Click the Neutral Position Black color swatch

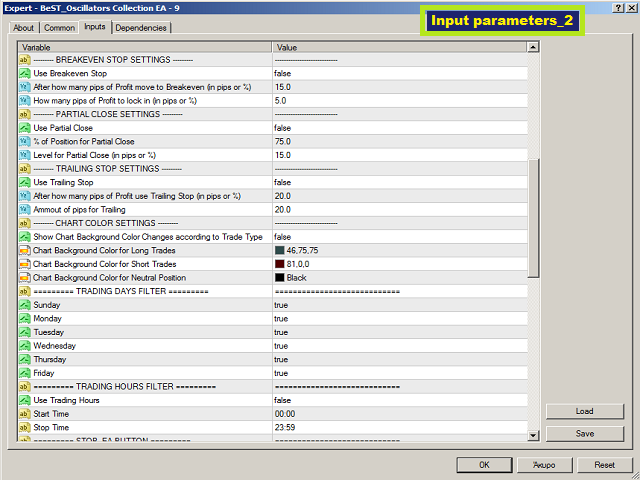point(280,278)
